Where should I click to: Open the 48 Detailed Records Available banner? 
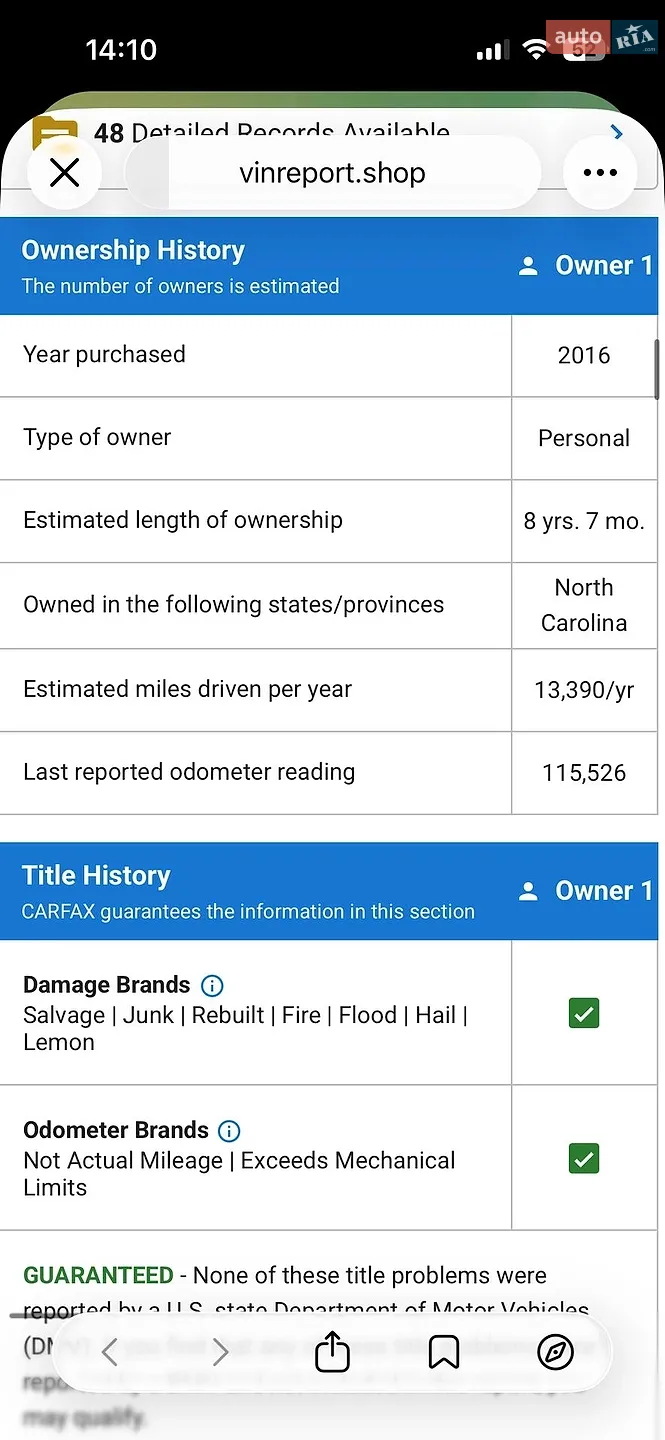(330, 132)
